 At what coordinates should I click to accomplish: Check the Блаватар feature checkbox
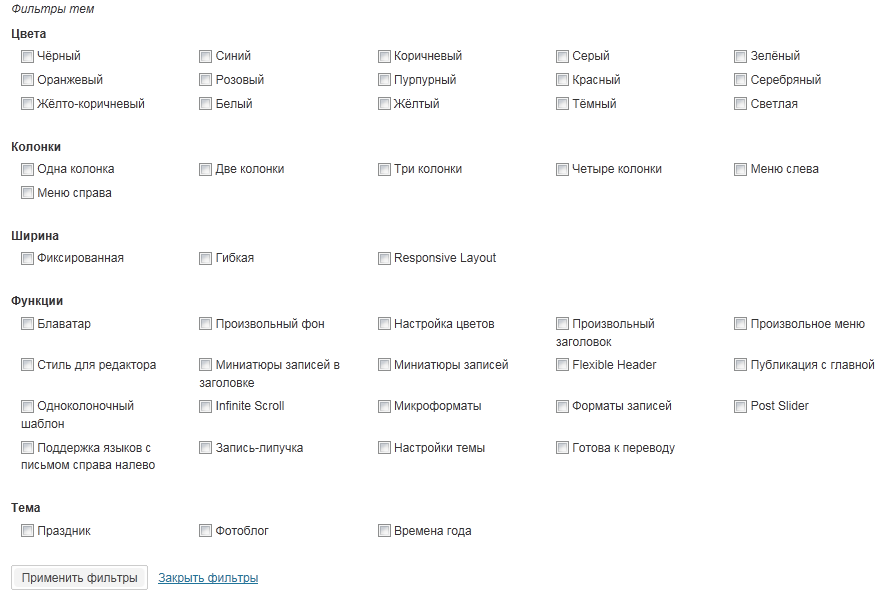point(28,324)
